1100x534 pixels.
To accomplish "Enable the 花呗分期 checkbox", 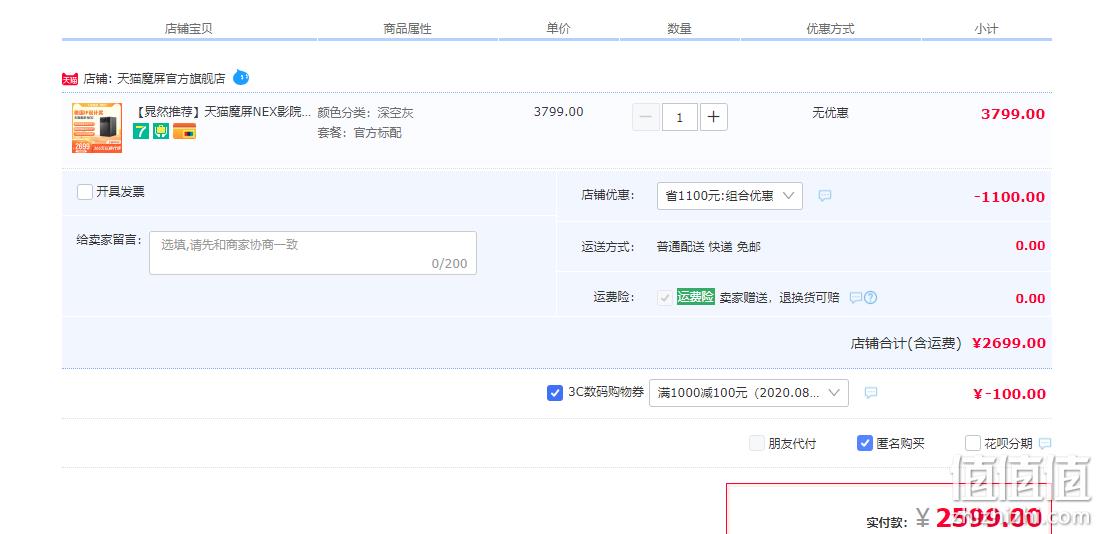I will pos(972,443).
